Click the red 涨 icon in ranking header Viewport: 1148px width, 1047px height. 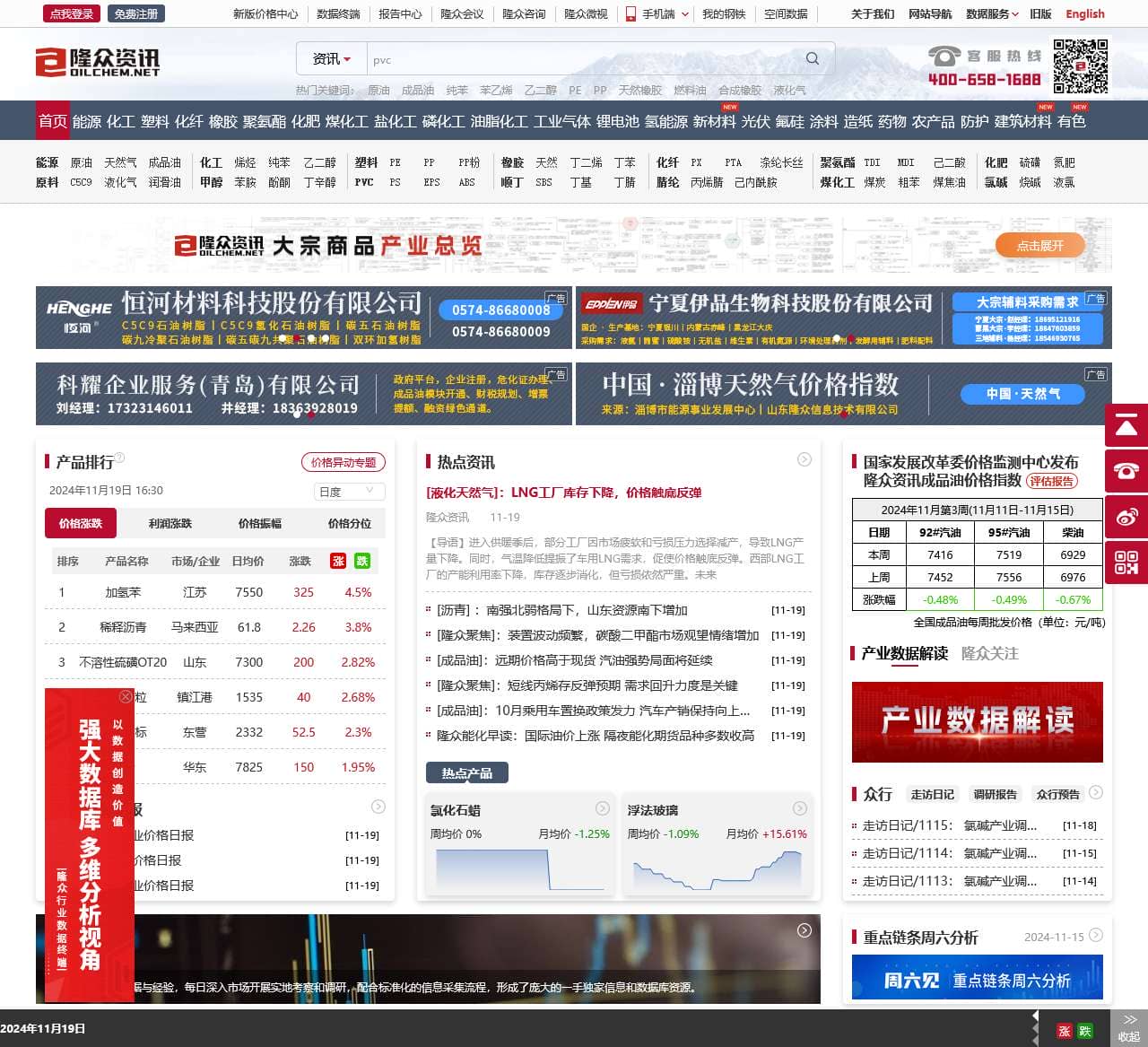pos(338,561)
